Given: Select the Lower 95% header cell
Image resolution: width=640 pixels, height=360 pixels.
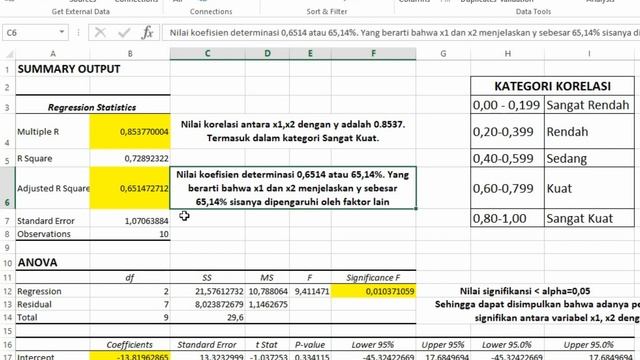Looking at the screenshot, I should (x=373, y=345).
